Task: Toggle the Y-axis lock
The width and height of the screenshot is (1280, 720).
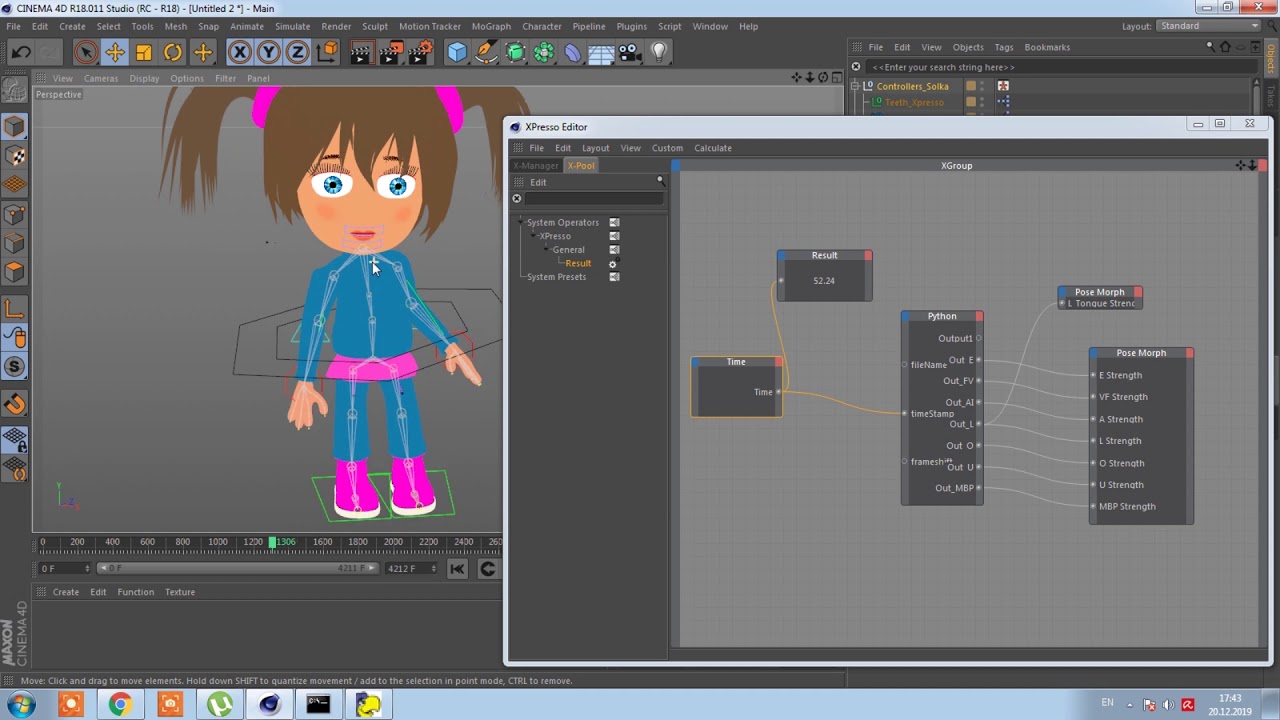Action: (268, 52)
